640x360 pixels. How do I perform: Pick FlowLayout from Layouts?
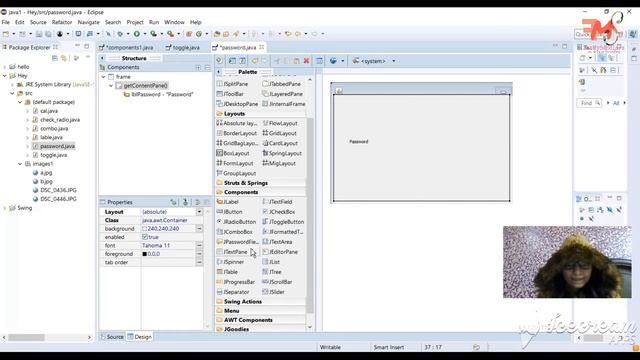280,123
